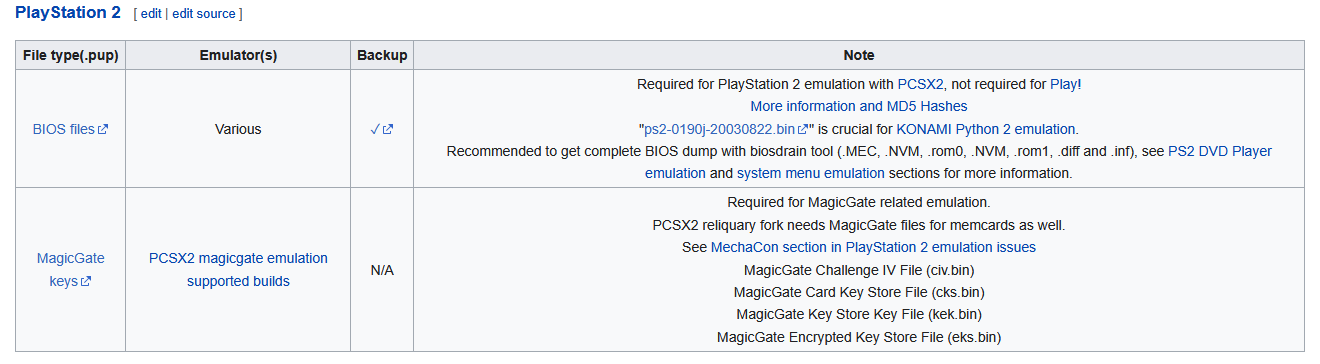Screen dimensions: 1320x364
Task: Click the external link icon beside MagicGate keys
Action: (86, 281)
